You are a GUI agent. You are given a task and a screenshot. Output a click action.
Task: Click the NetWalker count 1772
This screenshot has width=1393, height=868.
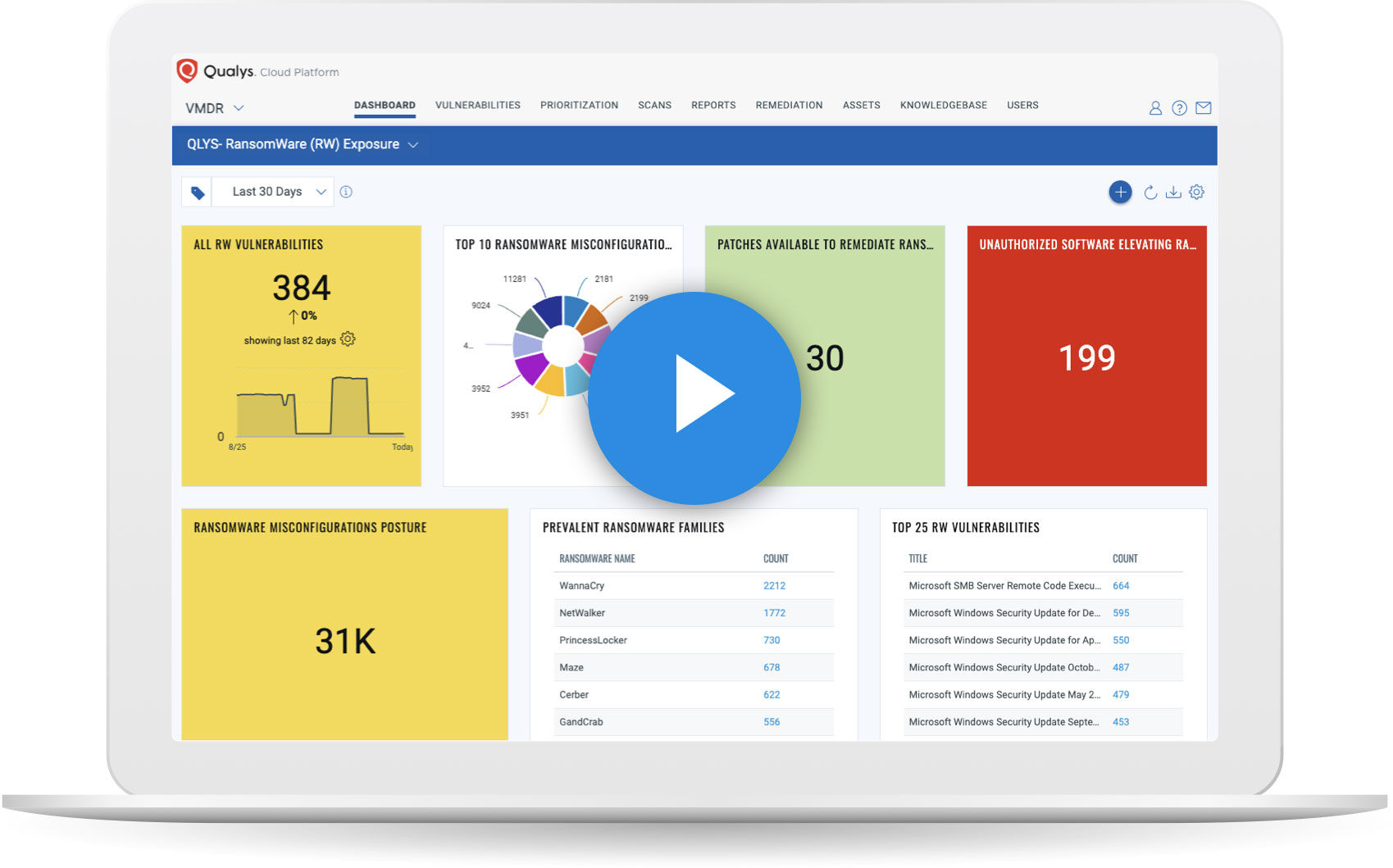coord(774,613)
